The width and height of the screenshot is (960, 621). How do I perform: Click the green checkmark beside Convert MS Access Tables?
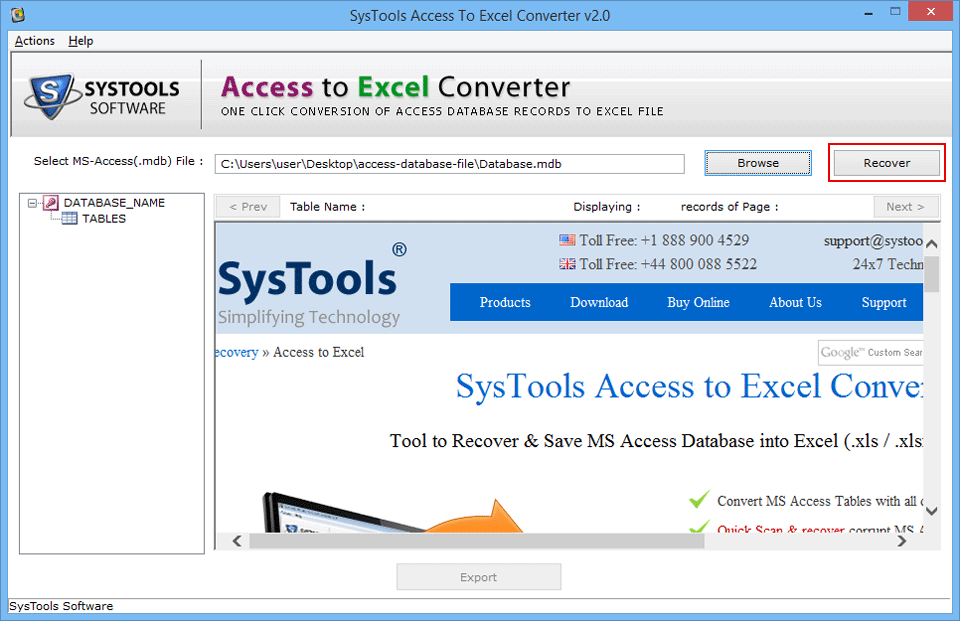coord(699,500)
